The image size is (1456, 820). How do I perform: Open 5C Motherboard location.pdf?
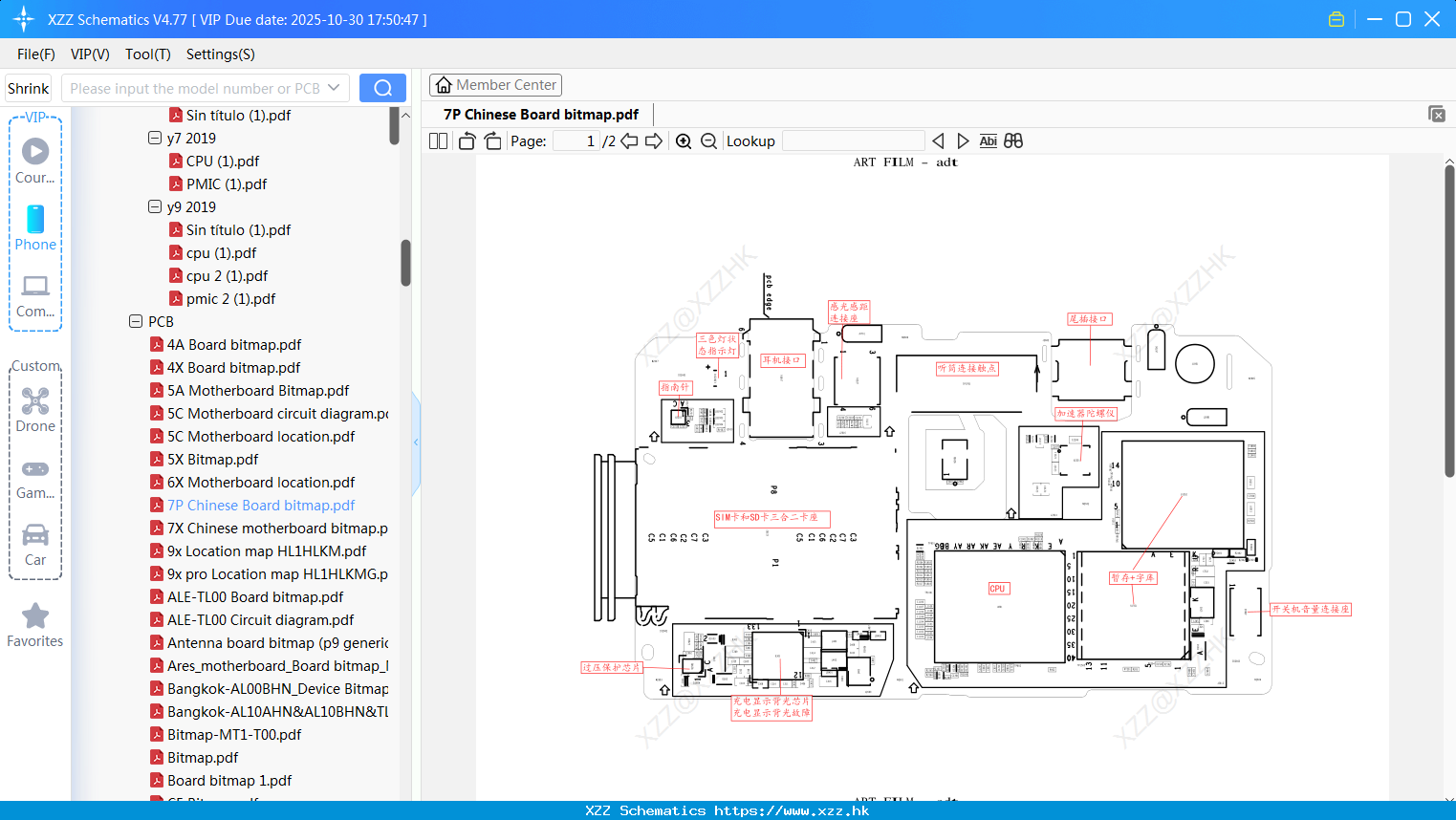coord(261,436)
